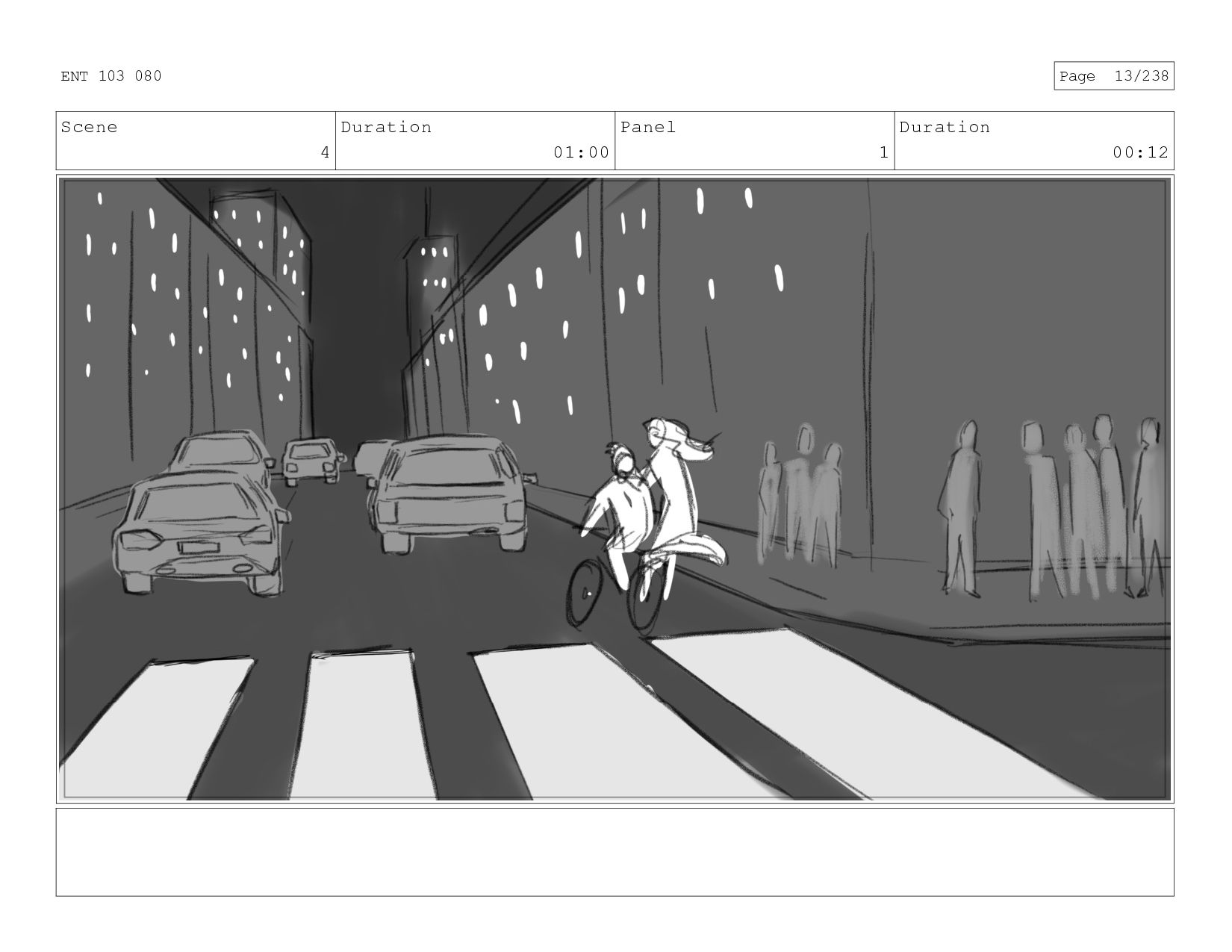The width and height of the screenshot is (1232, 952).
Task: Click the scene duration value 01:00
Action: 581,153
